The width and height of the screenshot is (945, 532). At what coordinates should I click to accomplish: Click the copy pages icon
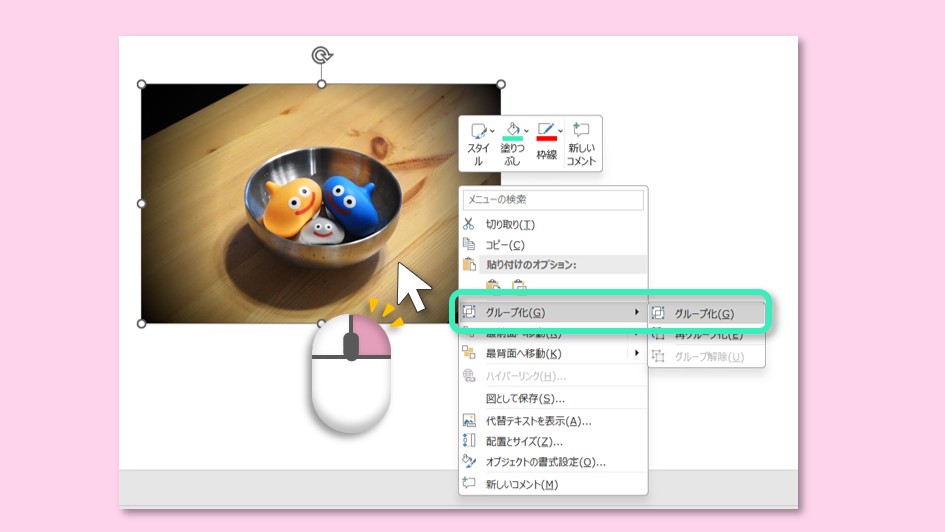click(468, 244)
